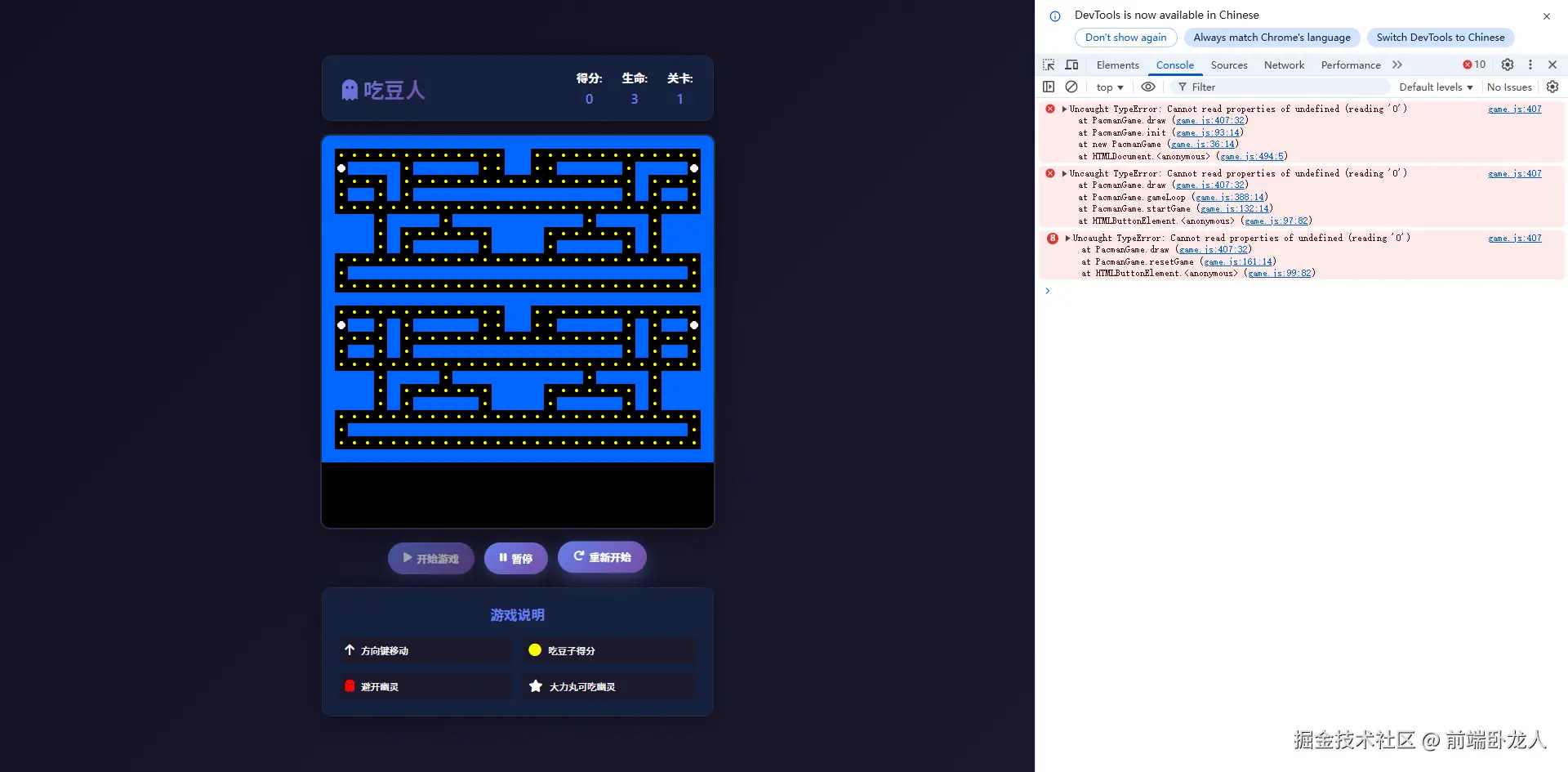Expand the third TypeError with resetGame trace
Viewport: 1568px width, 772px height.
[1067, 239]
